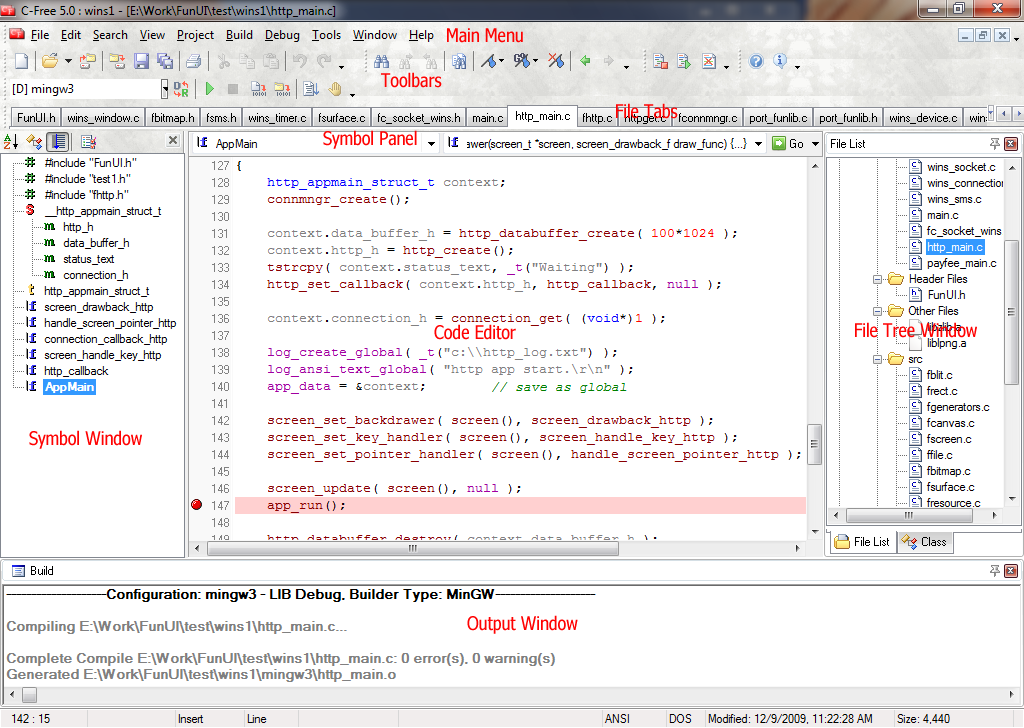
Task: Open the AppMain symbol dropdown
Action: click(431, 144)
